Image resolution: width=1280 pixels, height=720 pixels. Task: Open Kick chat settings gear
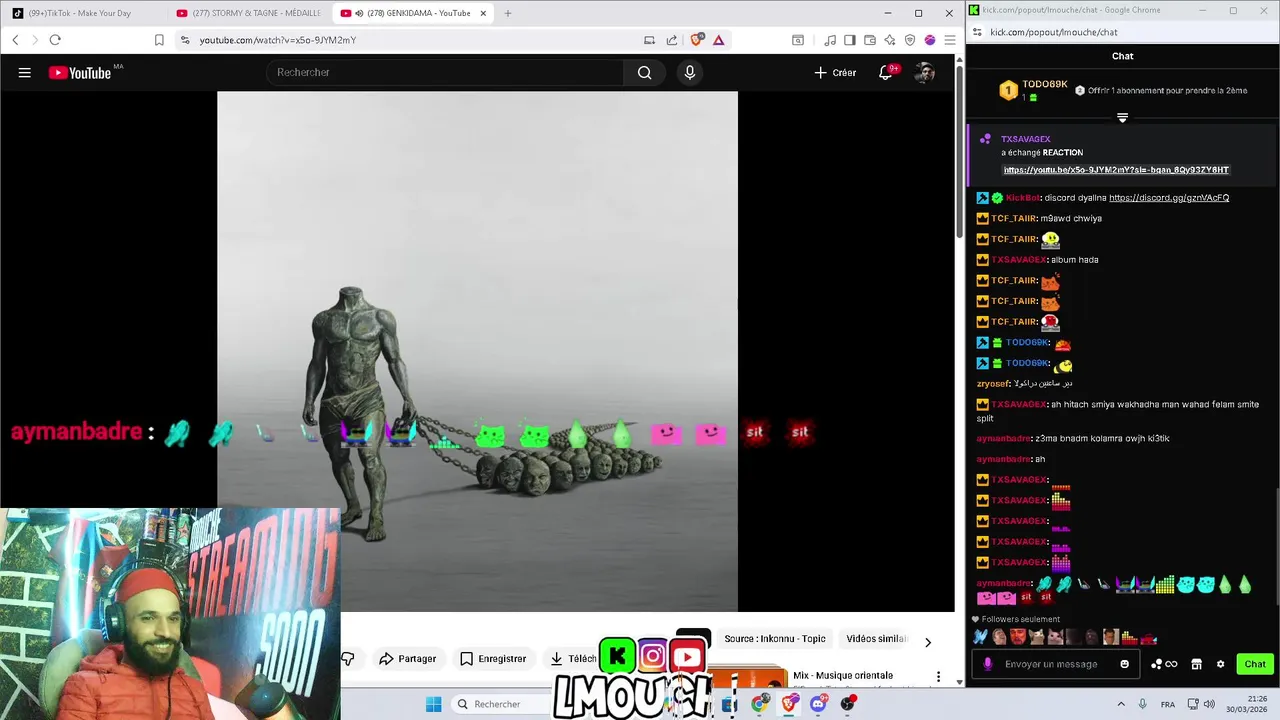1220,664
